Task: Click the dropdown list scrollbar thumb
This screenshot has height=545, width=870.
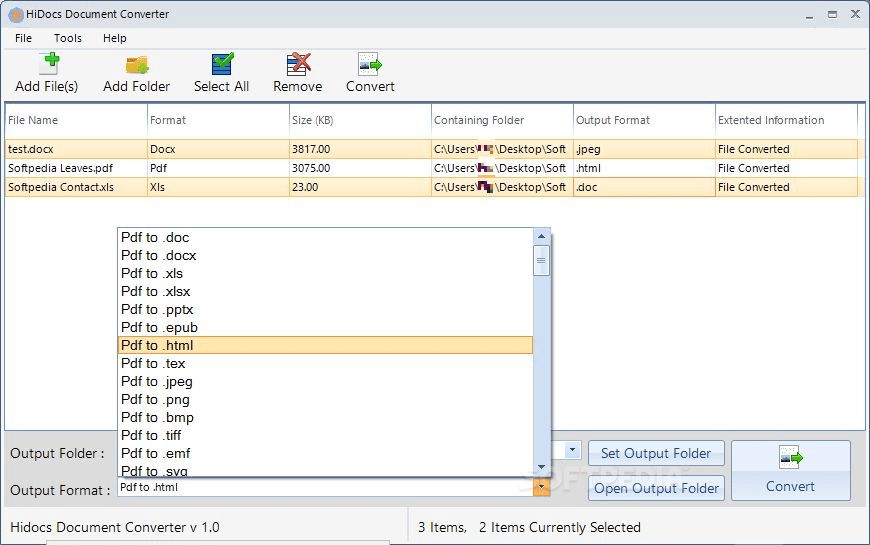Action: coord(542,260)
